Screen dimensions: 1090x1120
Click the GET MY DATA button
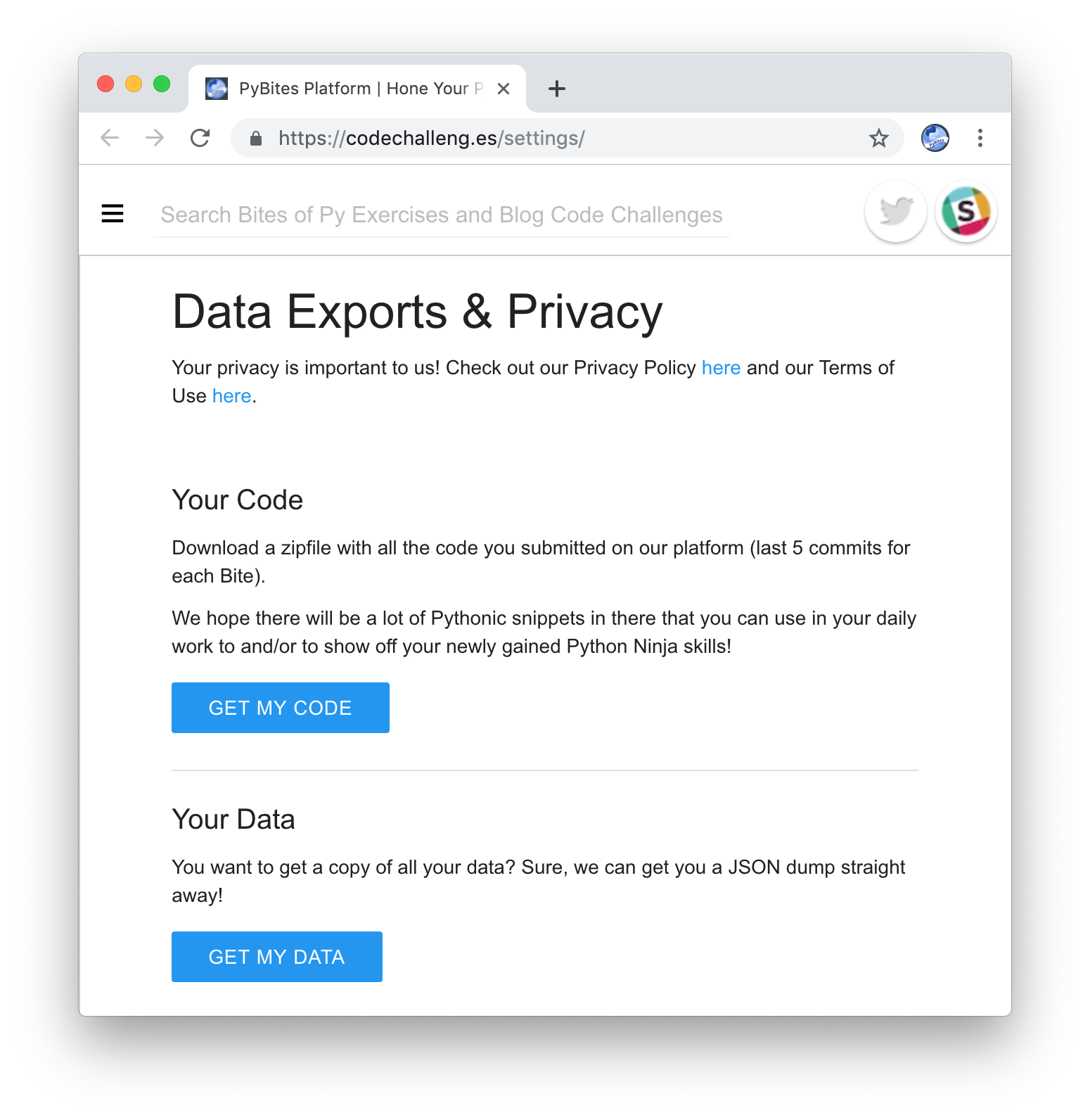point(276,956)
